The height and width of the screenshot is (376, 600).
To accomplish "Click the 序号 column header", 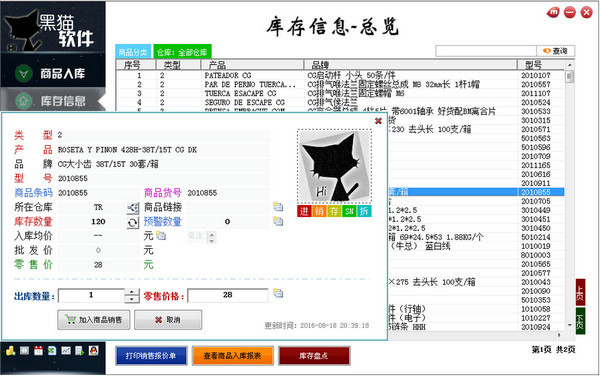I will [x=136, y=65].
